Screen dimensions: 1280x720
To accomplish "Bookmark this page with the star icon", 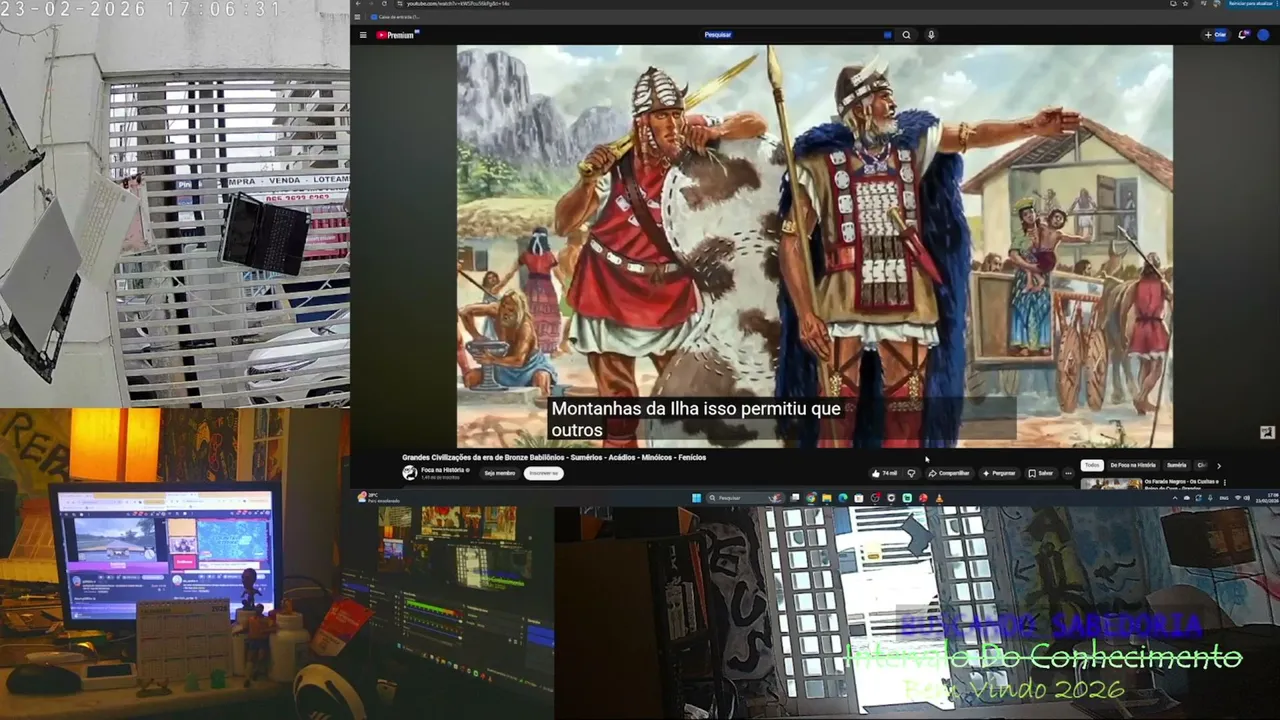I will coord(1186,4).
